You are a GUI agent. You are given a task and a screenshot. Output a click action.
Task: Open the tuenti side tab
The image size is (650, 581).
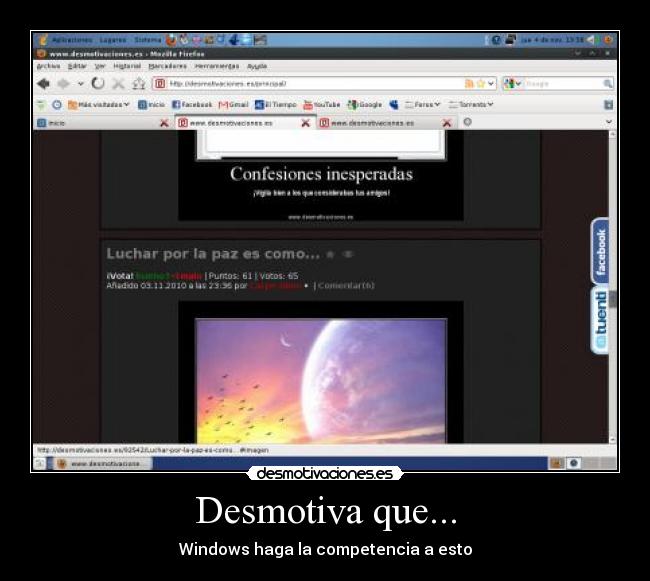(x=600, y=320)
